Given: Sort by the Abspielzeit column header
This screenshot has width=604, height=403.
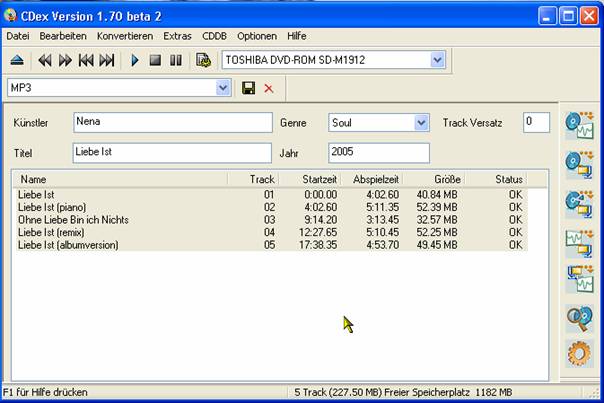Looking at the screenshot, I should (371, 179).
